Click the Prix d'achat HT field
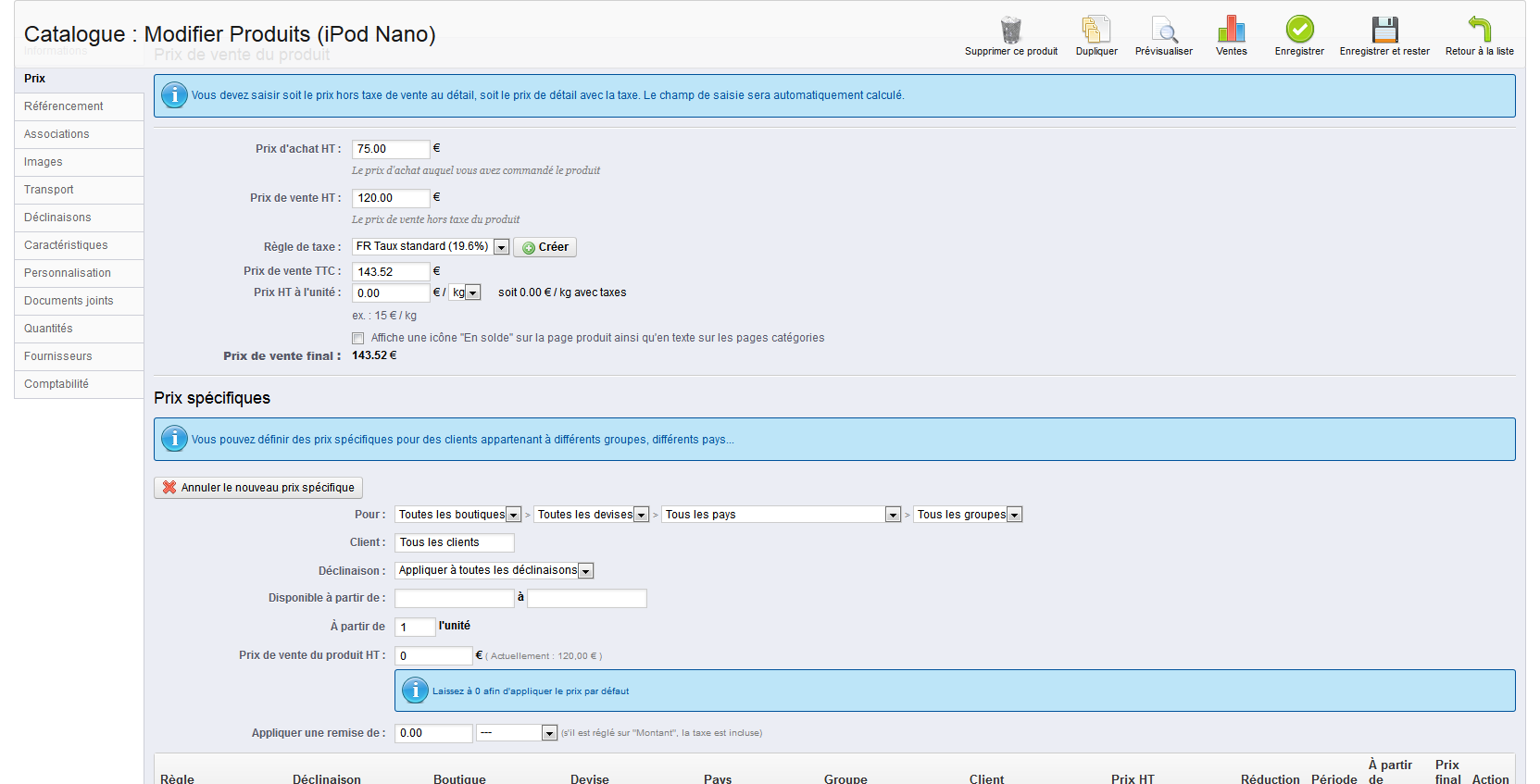1540x784 pixels. (391, 149)
